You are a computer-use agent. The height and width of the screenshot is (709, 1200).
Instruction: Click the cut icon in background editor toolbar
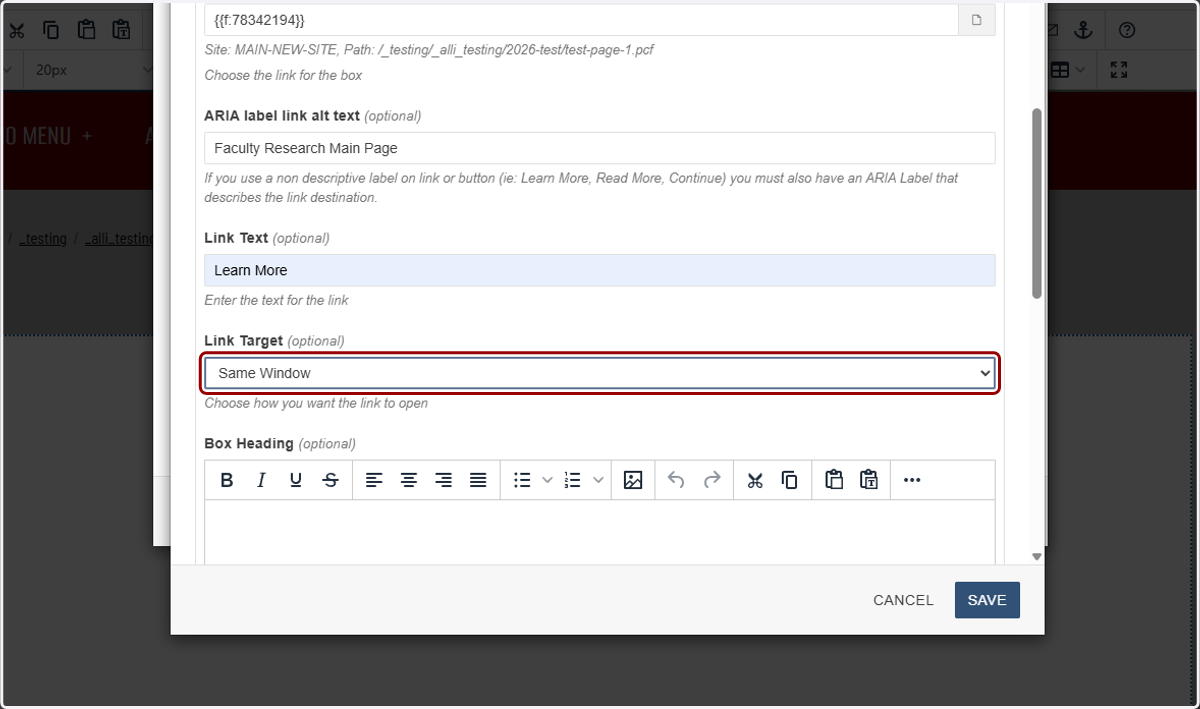pyautogui.click(x=17, y=30)
